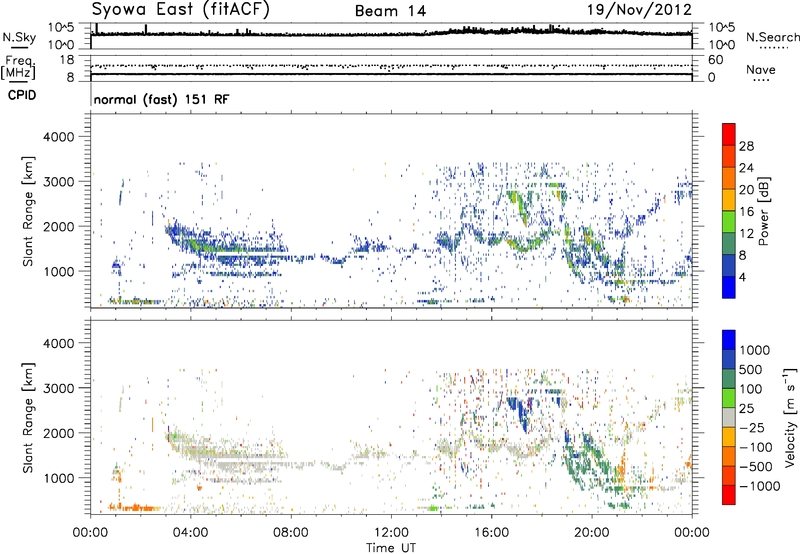Viewport: 800px width, 554px height.
Task: Click the "-100" value on the velocity color bar
Action: [756, 447]
